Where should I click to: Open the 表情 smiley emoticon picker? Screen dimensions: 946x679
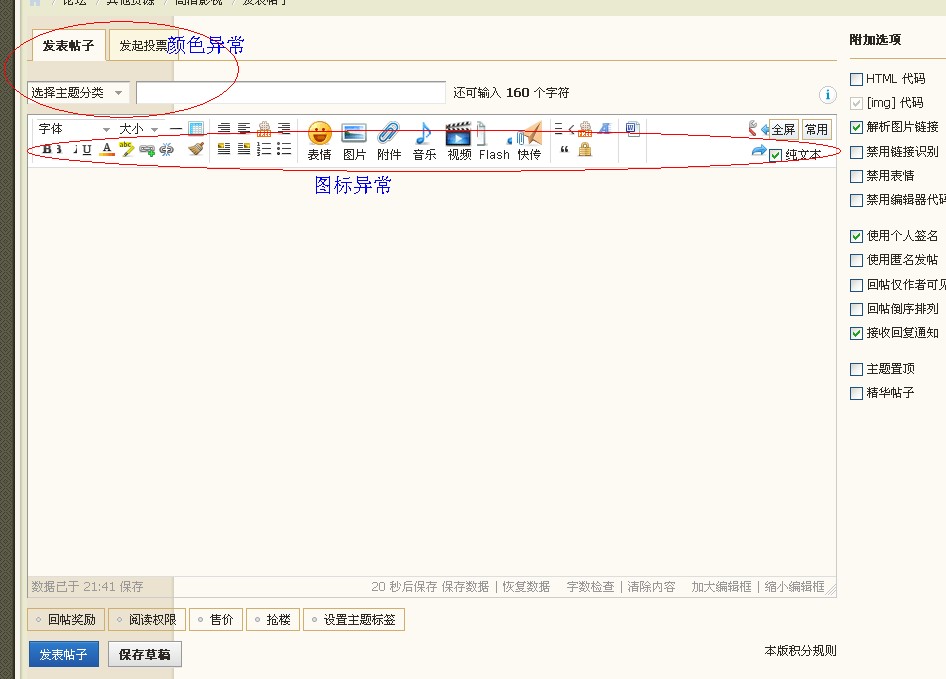click(319, 141)
